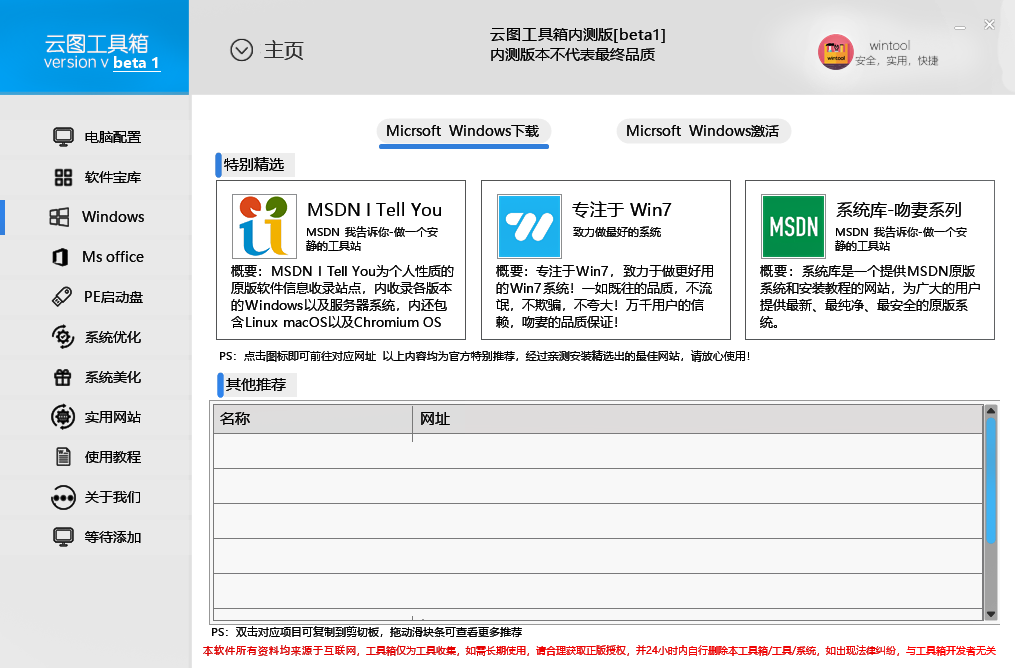Click the 网址 column header
The width and height of the screenshot is (1015, 668).
(x=697, y=419)
